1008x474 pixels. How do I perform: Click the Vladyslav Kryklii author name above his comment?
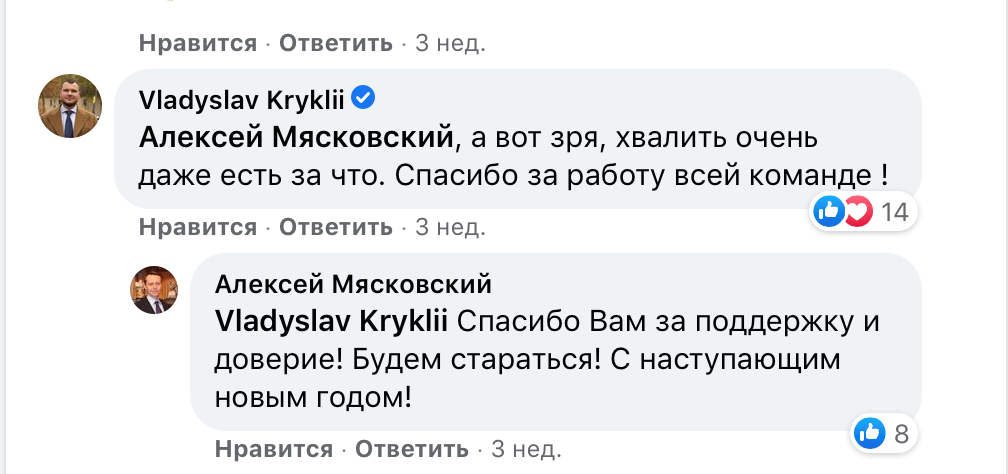pos(240,99)
